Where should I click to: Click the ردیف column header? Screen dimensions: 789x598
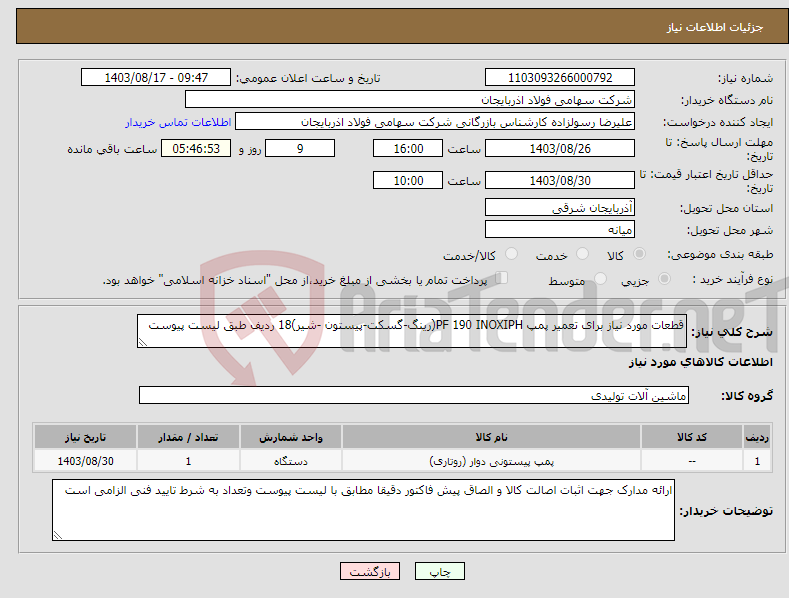[757, 437]
